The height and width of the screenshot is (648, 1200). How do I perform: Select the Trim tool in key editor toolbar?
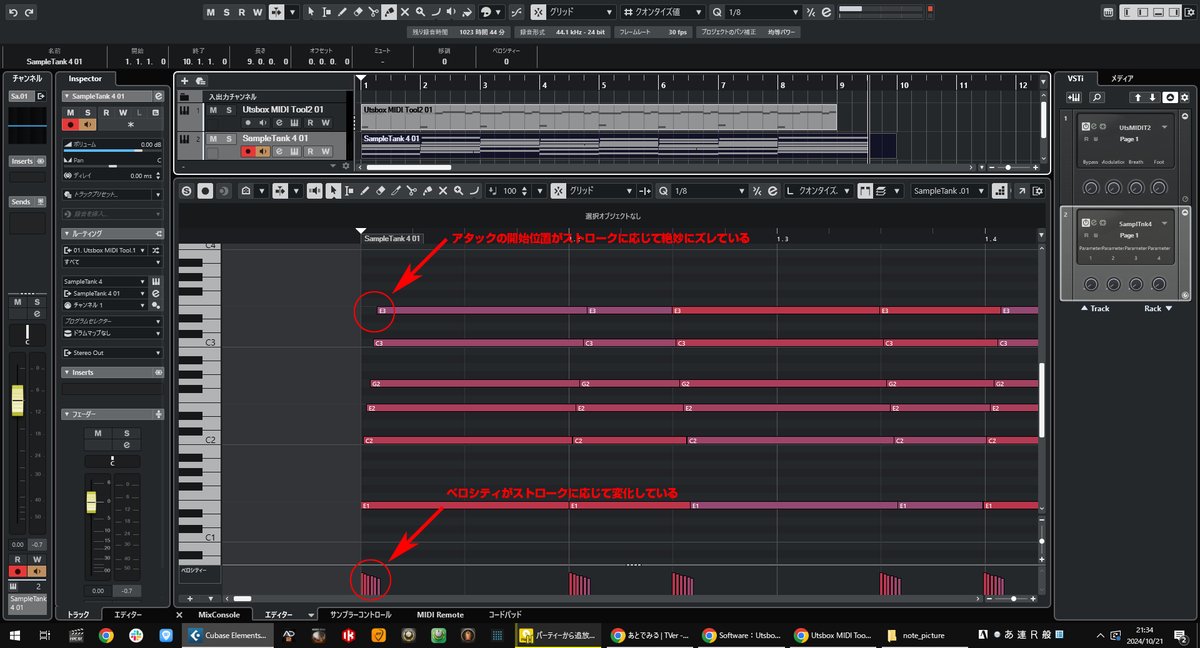pos(396,190)
